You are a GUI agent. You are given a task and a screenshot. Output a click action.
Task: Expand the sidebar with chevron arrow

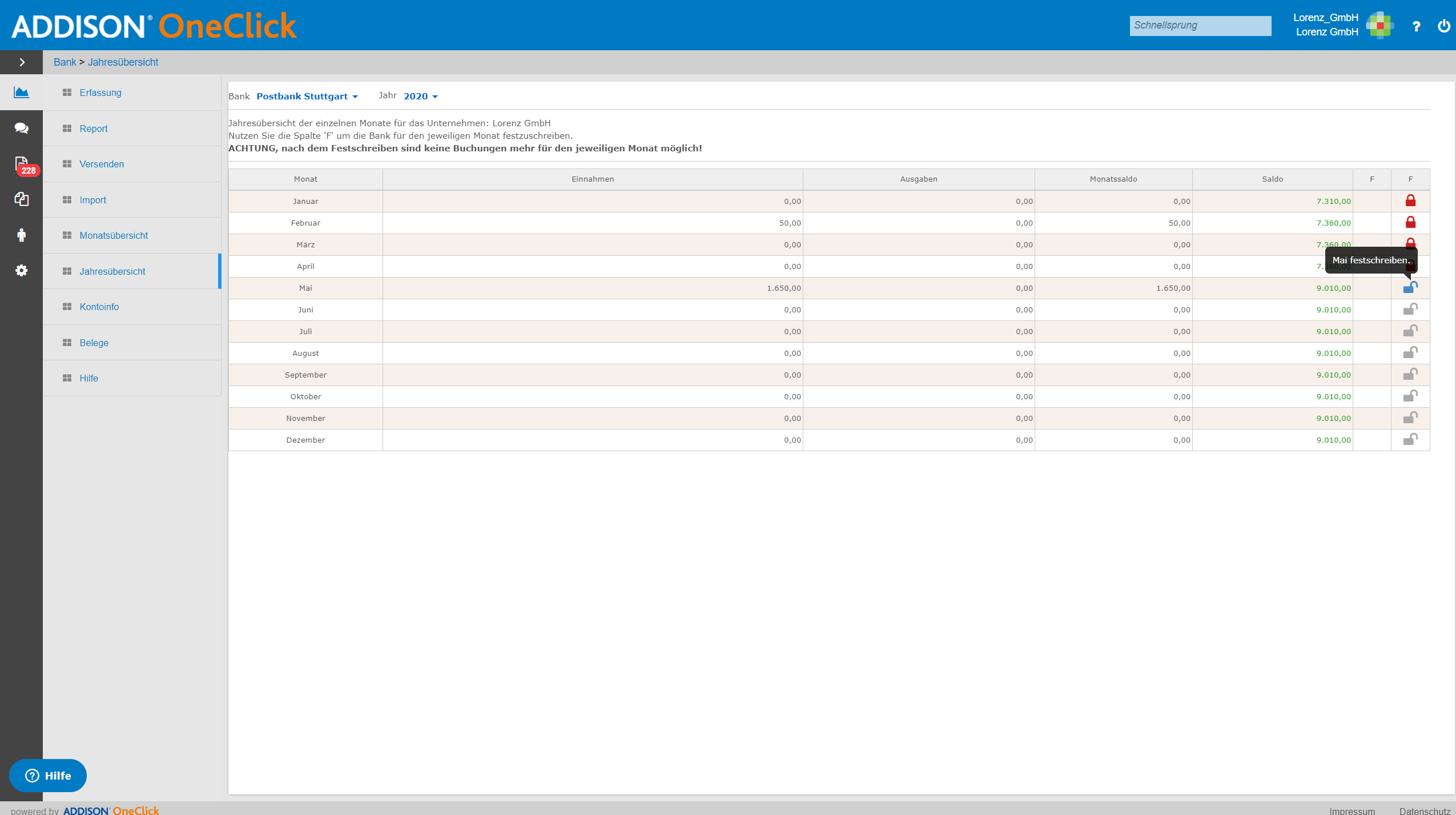pyautogui.click(x=21, y=62)
